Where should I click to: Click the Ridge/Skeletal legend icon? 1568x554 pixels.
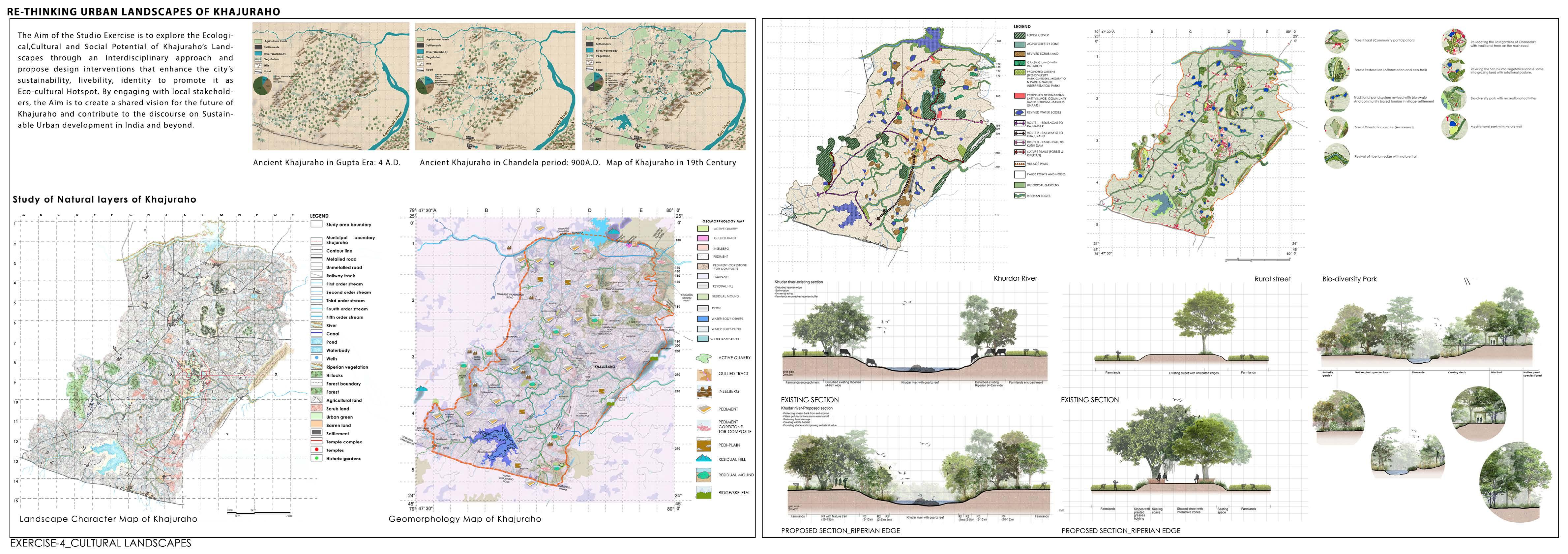[704, 493]
